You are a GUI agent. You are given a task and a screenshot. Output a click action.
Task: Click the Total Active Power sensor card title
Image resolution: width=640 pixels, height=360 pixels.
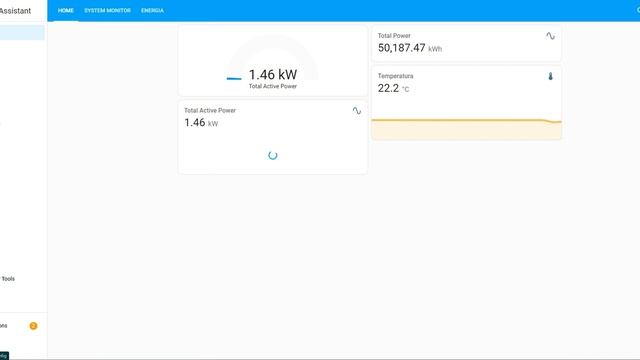[210, 110]
